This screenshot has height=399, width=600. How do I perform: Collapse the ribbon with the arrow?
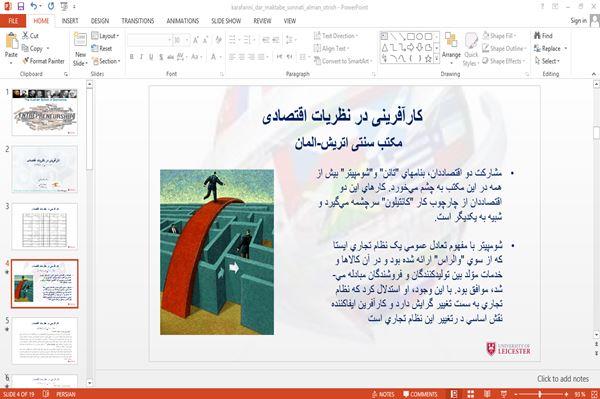tap(594, 74)
